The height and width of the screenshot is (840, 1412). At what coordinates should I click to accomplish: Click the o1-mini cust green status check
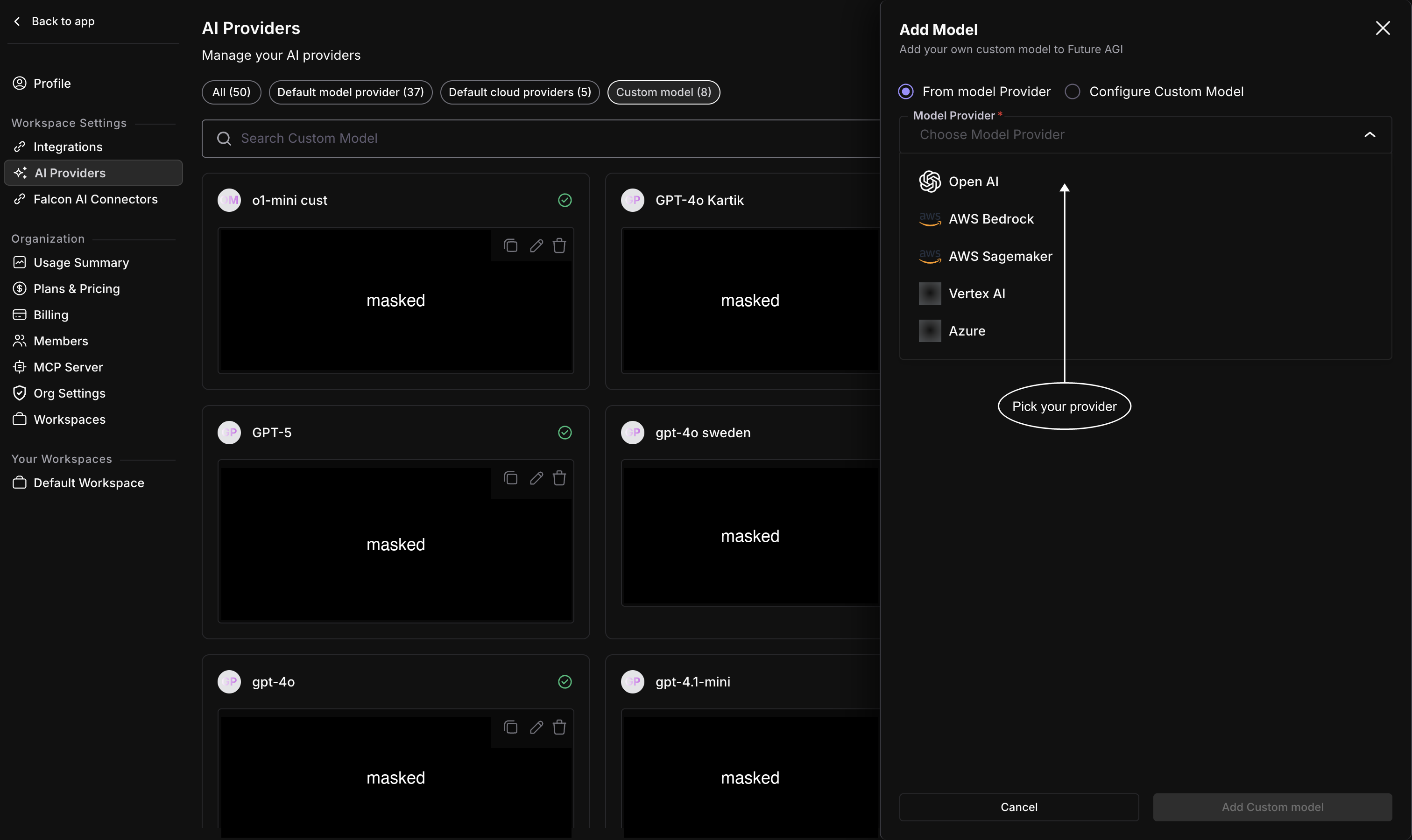(565, 200)
